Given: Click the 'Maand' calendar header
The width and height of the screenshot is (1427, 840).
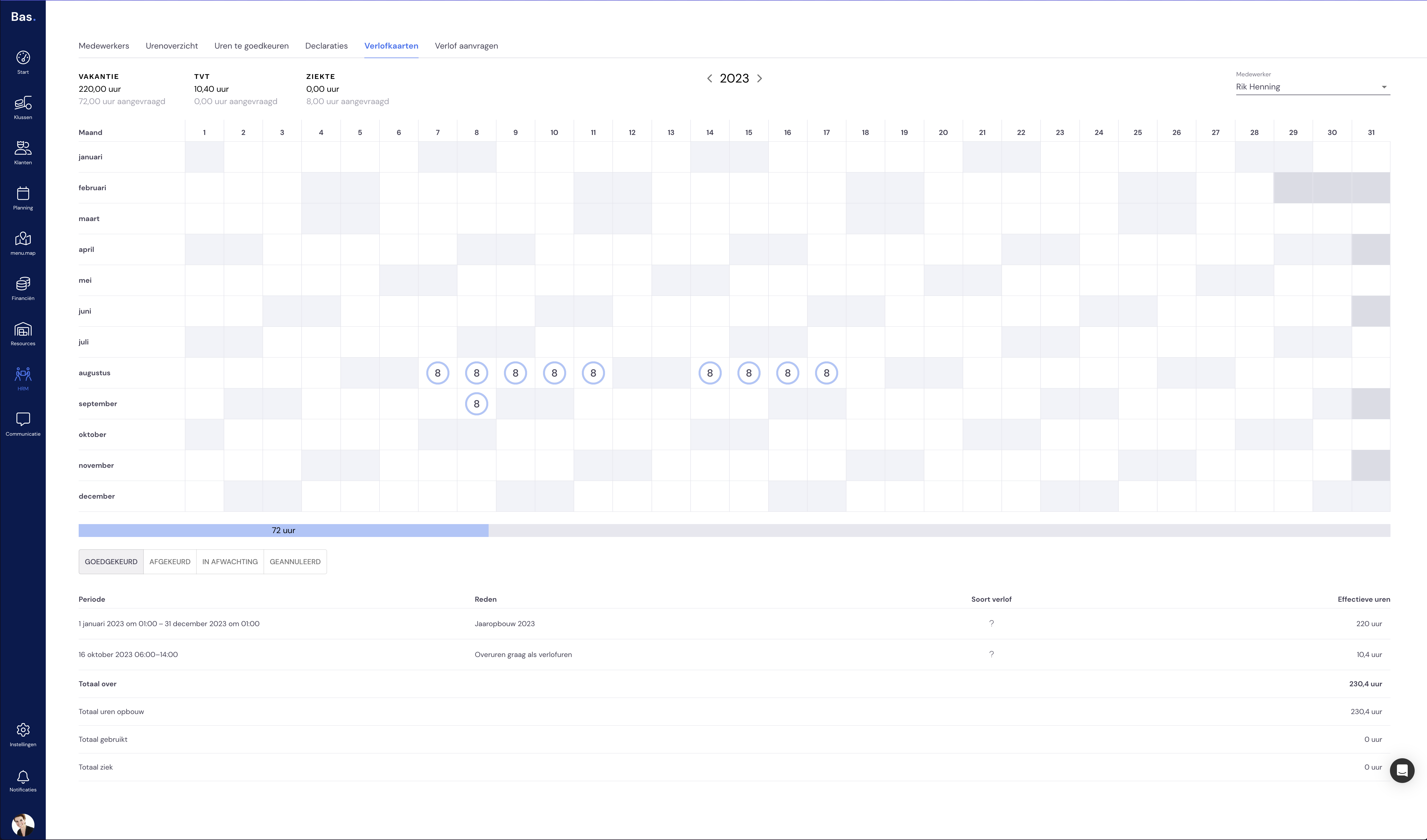Looking at the screenshot, I should tap(91, 132).
